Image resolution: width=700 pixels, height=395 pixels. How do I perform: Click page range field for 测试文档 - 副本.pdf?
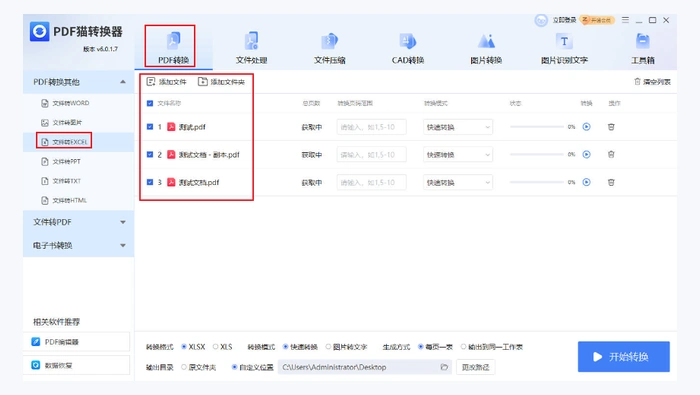(x=371, y=155)
